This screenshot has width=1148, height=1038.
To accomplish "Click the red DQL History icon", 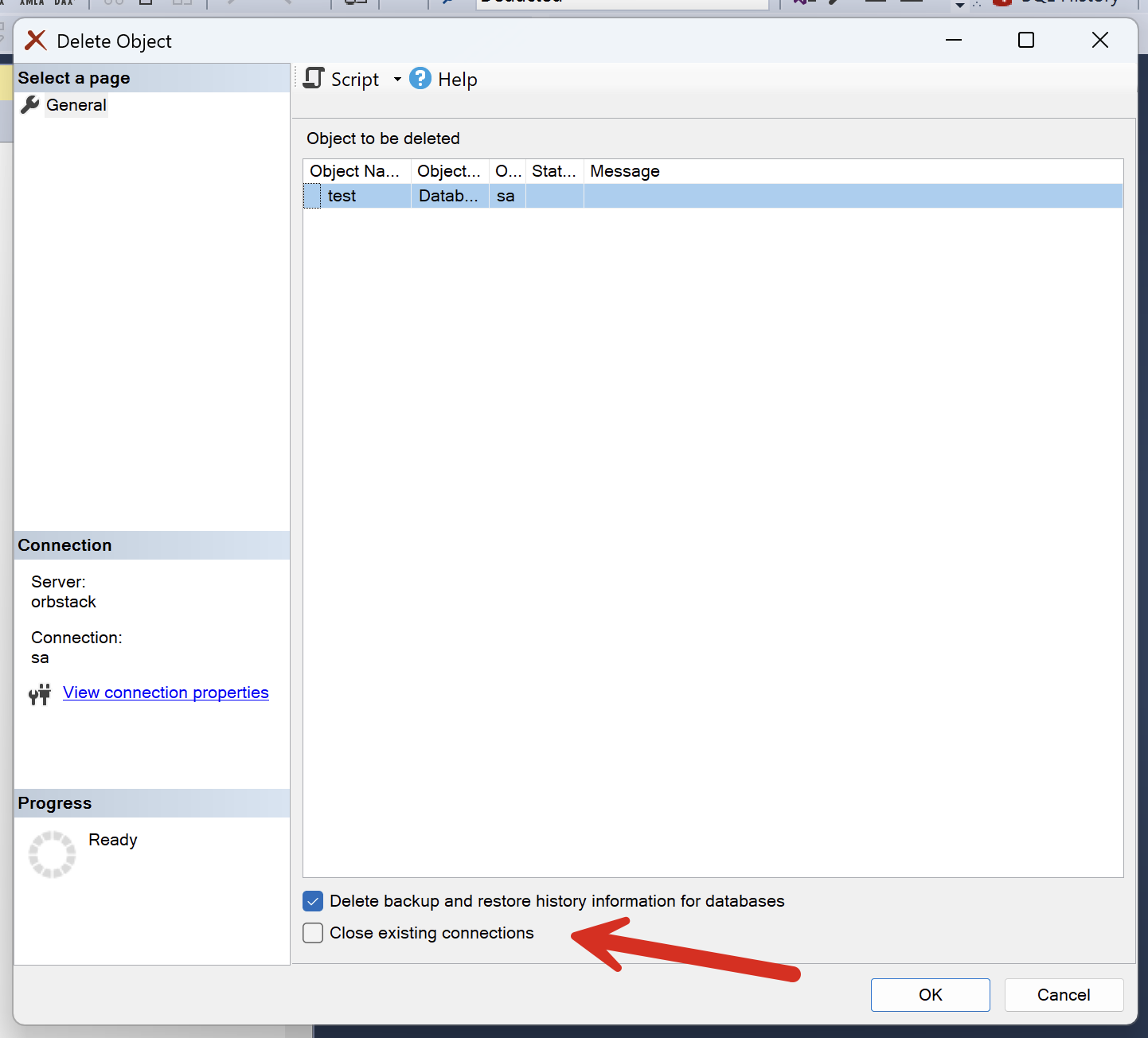I will tap(1002, 2).
